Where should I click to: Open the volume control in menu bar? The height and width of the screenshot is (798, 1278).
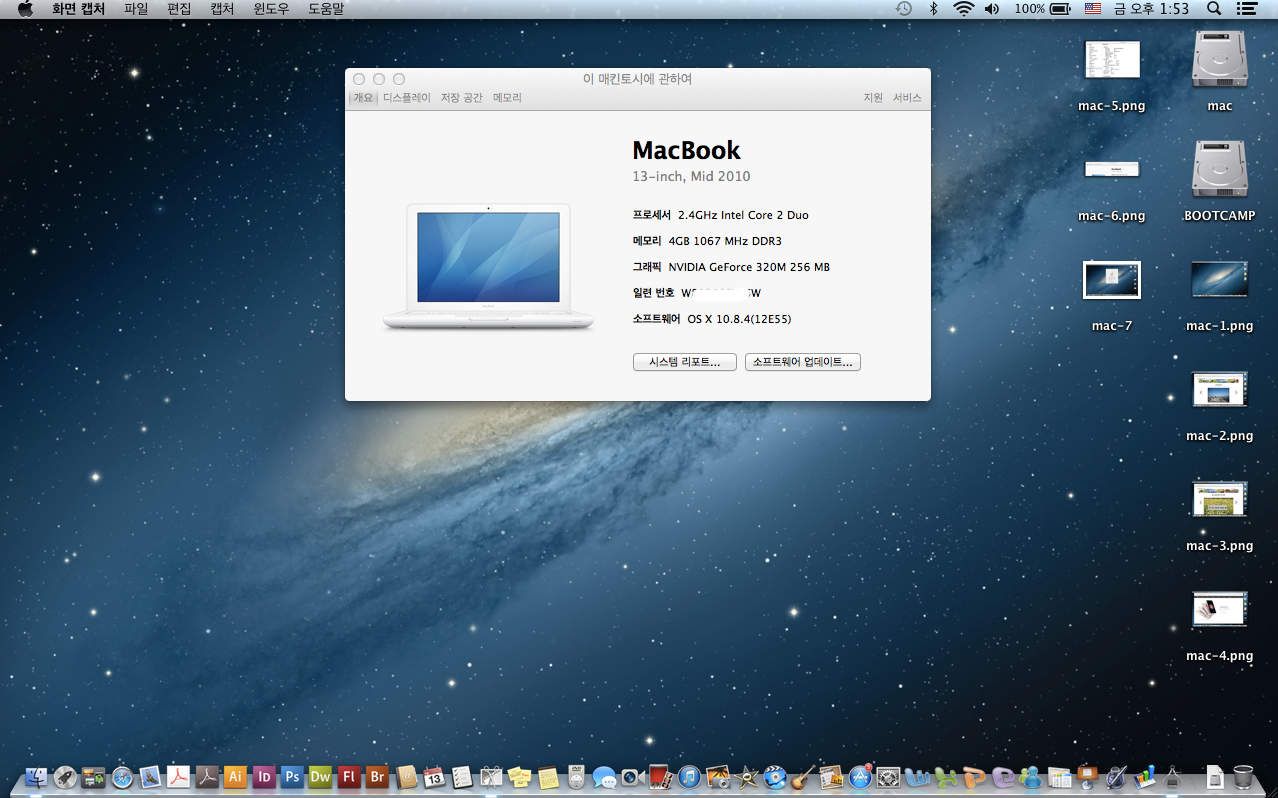[x=991, y=9]
